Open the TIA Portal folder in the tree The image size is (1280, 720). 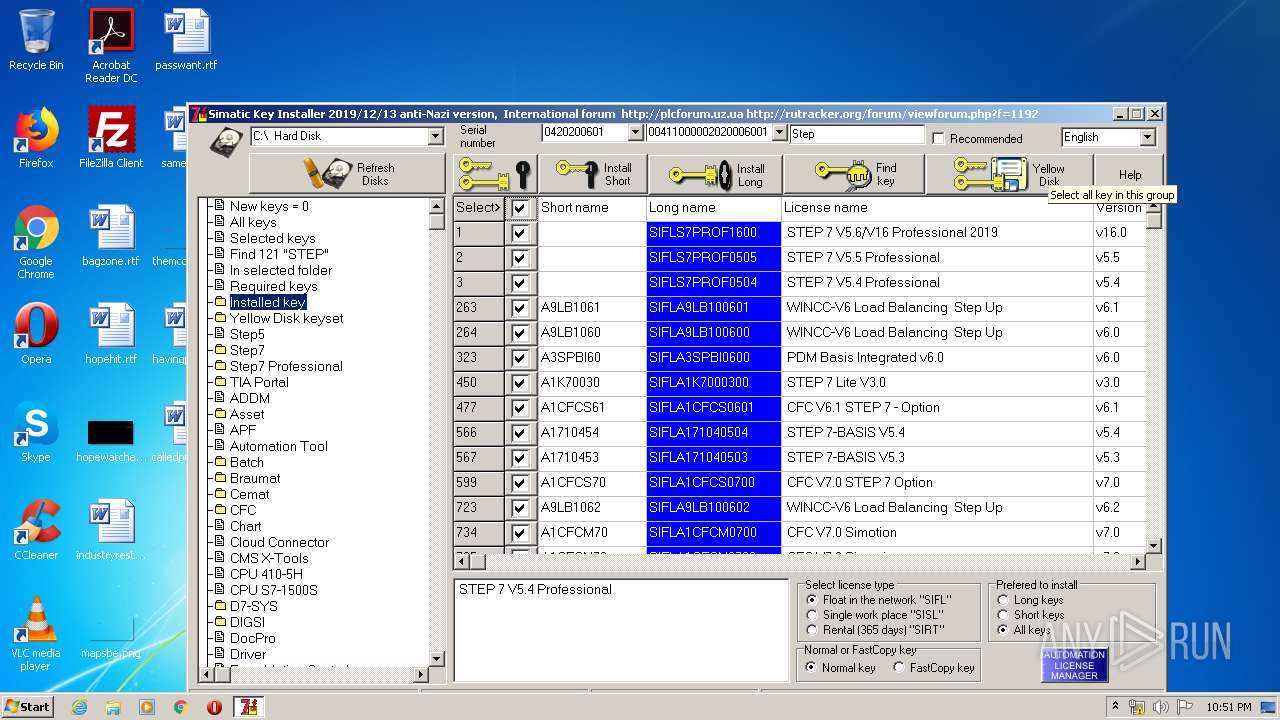[x=259, y=382]
